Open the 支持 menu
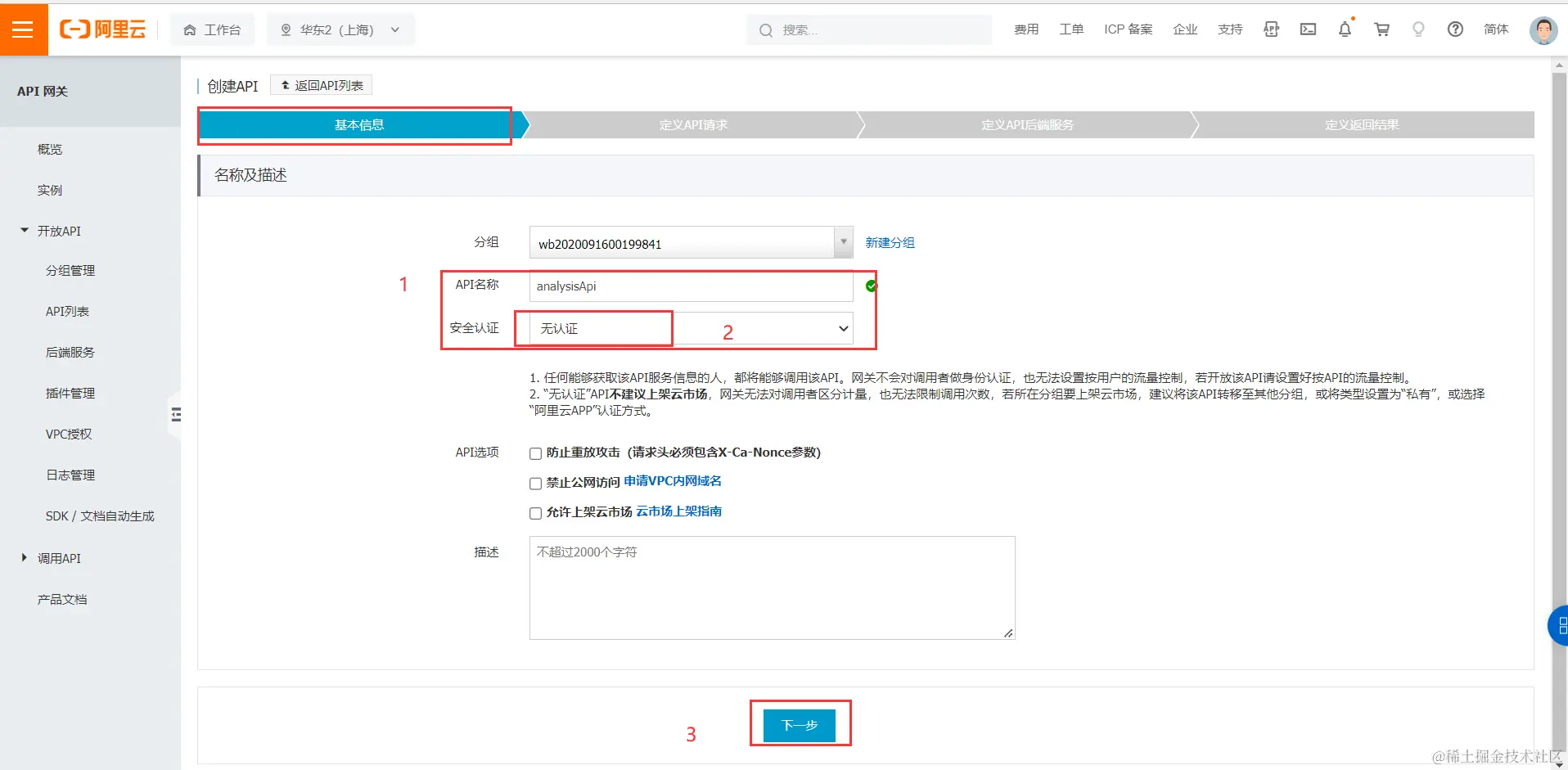 pos(1230,29)
